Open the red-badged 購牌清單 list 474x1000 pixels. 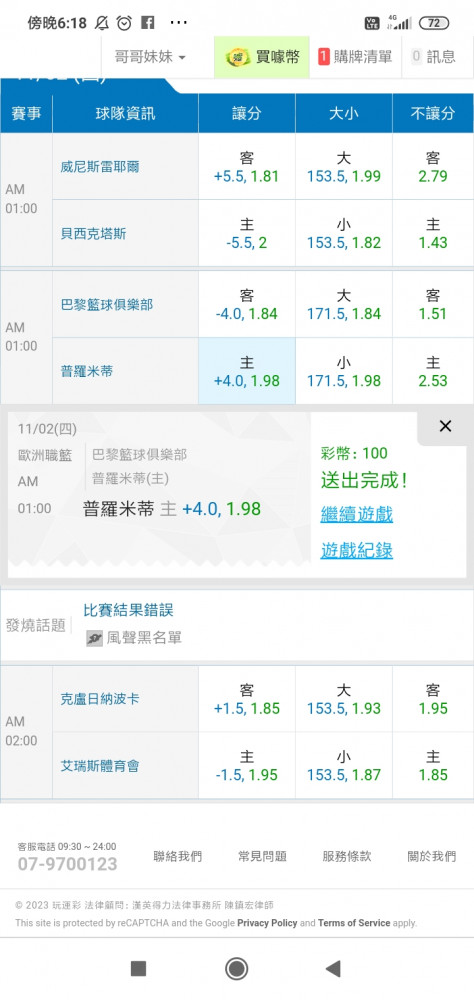(x=355, y=57)
